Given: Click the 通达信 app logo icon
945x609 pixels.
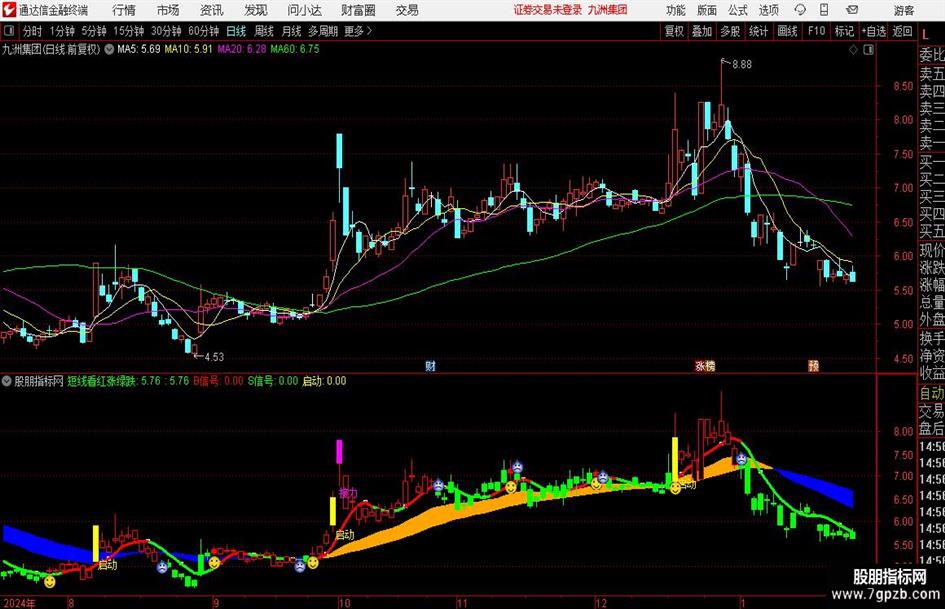Looking at the screenshot, I should (x=8, y=10).
